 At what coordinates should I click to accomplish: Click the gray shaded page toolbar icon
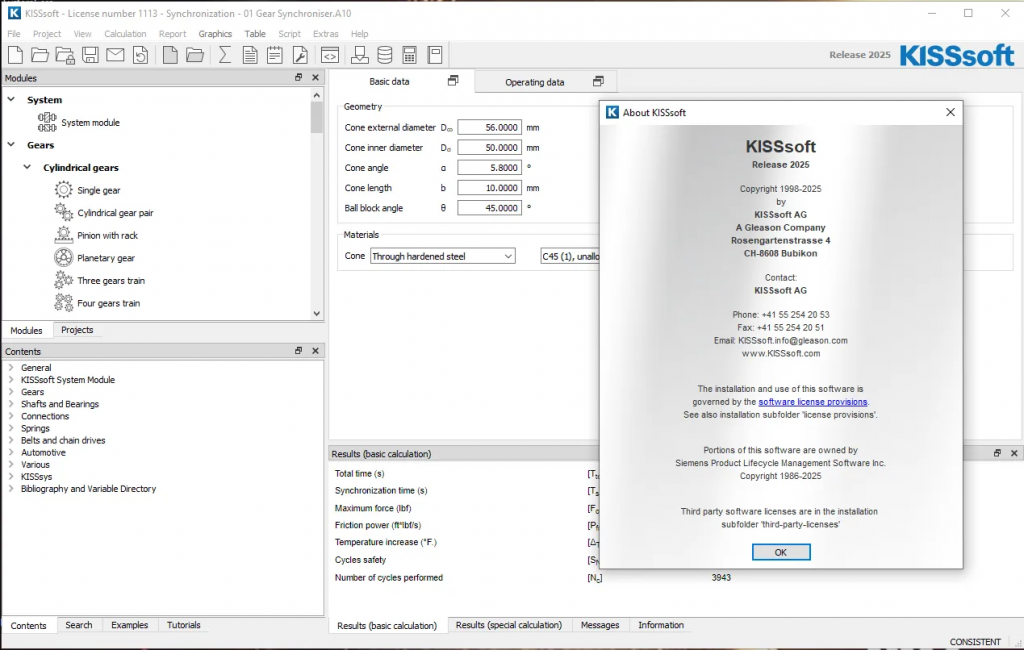pyautogui.click(x=170, y=55)
